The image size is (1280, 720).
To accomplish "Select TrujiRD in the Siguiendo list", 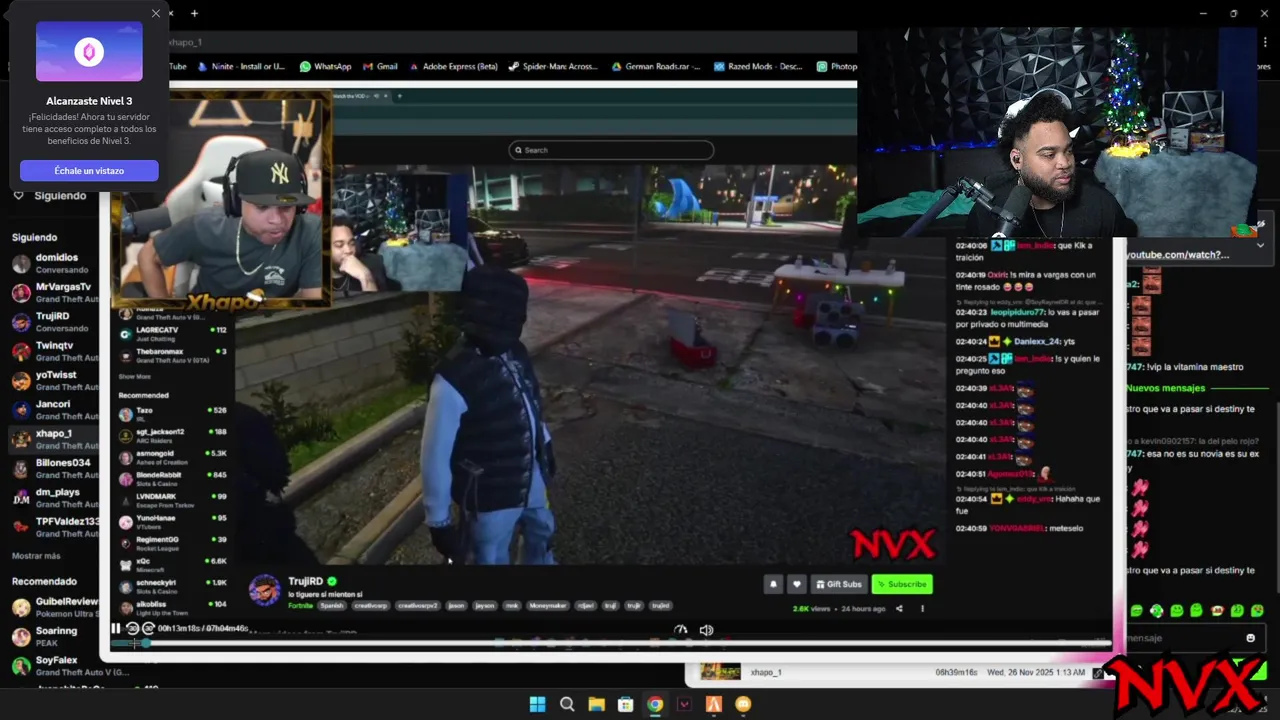I will coord(56,321).
